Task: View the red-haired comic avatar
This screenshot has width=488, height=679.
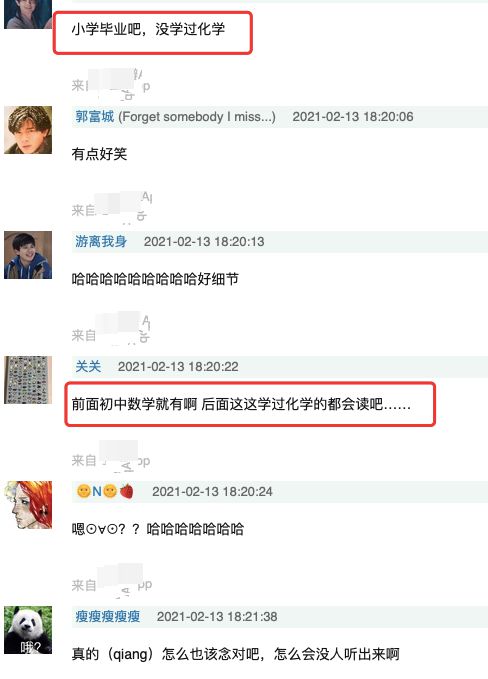Action: tap(28, 505)
